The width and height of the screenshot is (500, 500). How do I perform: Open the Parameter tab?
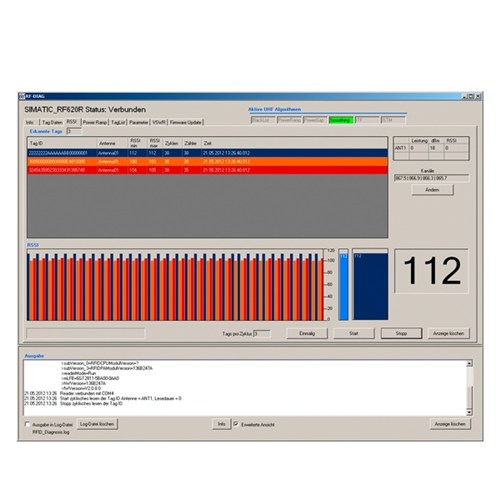138,122
